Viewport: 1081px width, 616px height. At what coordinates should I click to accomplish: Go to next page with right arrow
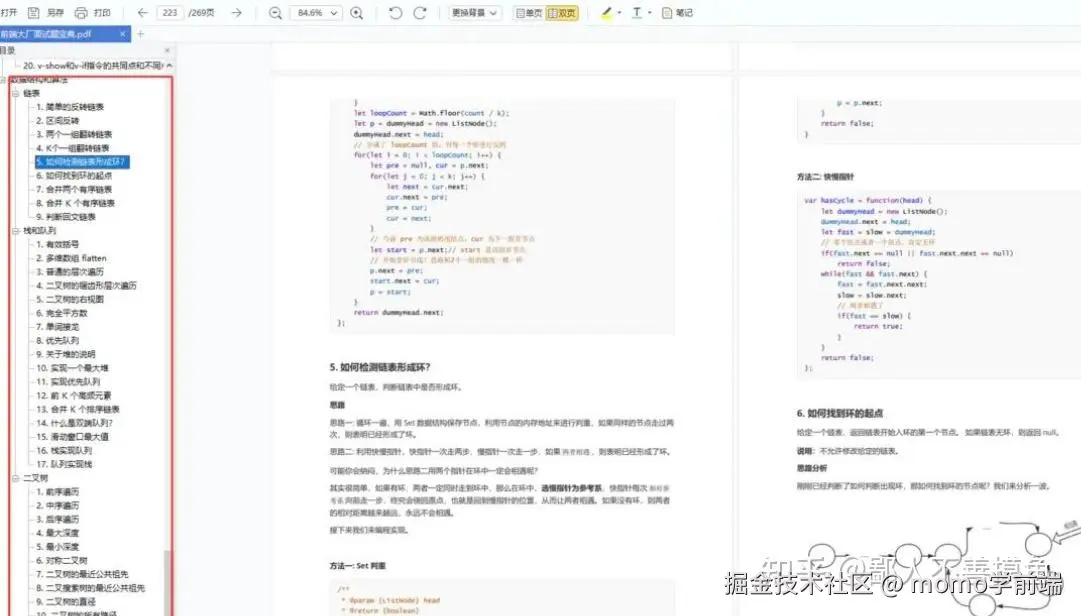[x=236, y=12]
